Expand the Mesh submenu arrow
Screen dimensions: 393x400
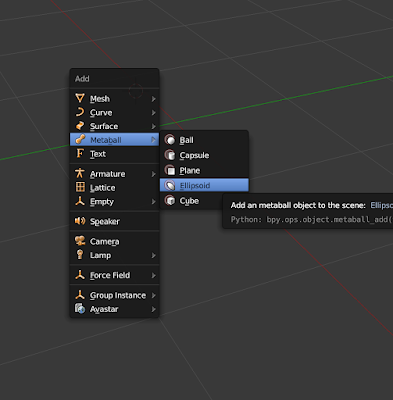tap(153, 99)
